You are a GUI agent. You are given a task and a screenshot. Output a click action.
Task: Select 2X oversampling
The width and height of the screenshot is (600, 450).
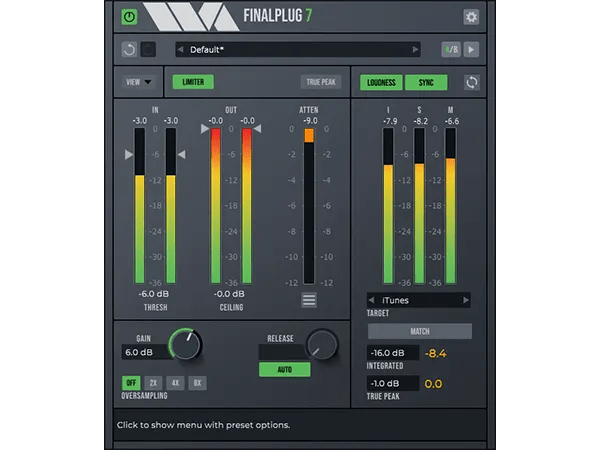[x=153, y=383]
